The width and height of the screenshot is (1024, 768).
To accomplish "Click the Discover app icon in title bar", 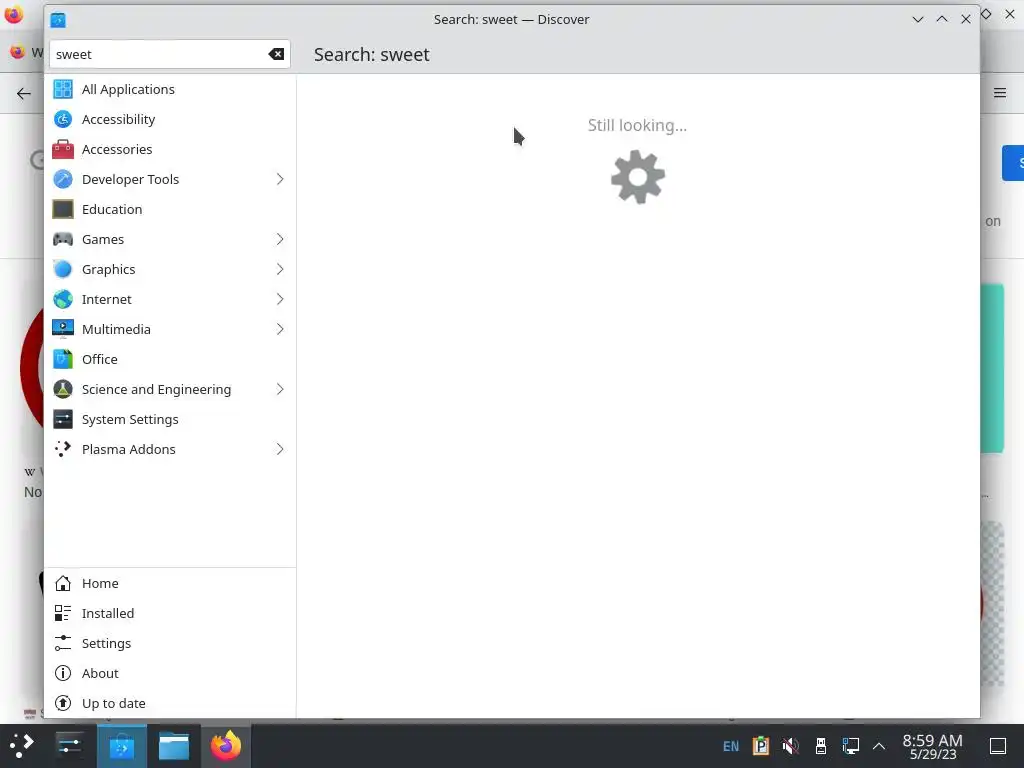I will 58,20.
